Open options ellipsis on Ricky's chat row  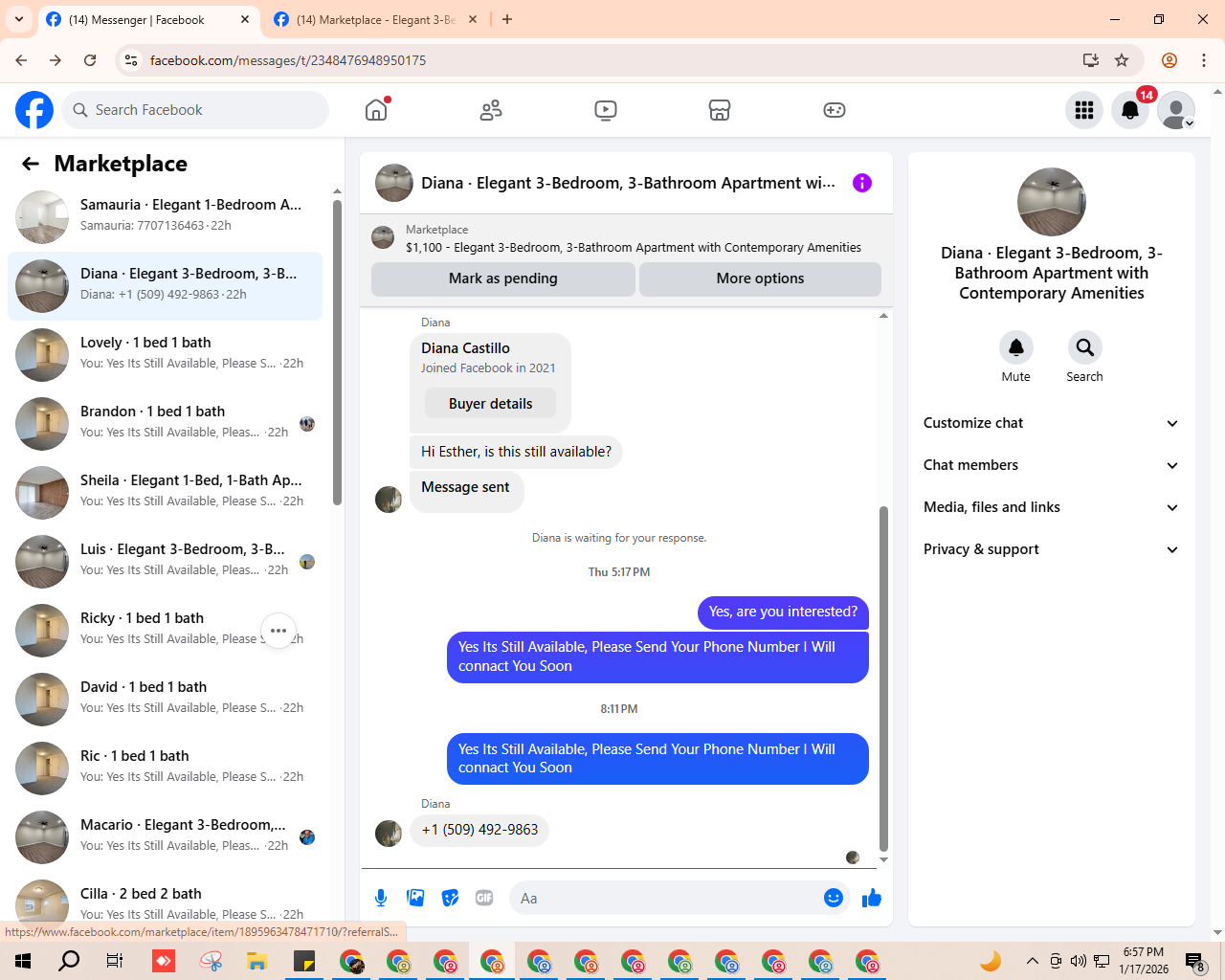point(278,631)
